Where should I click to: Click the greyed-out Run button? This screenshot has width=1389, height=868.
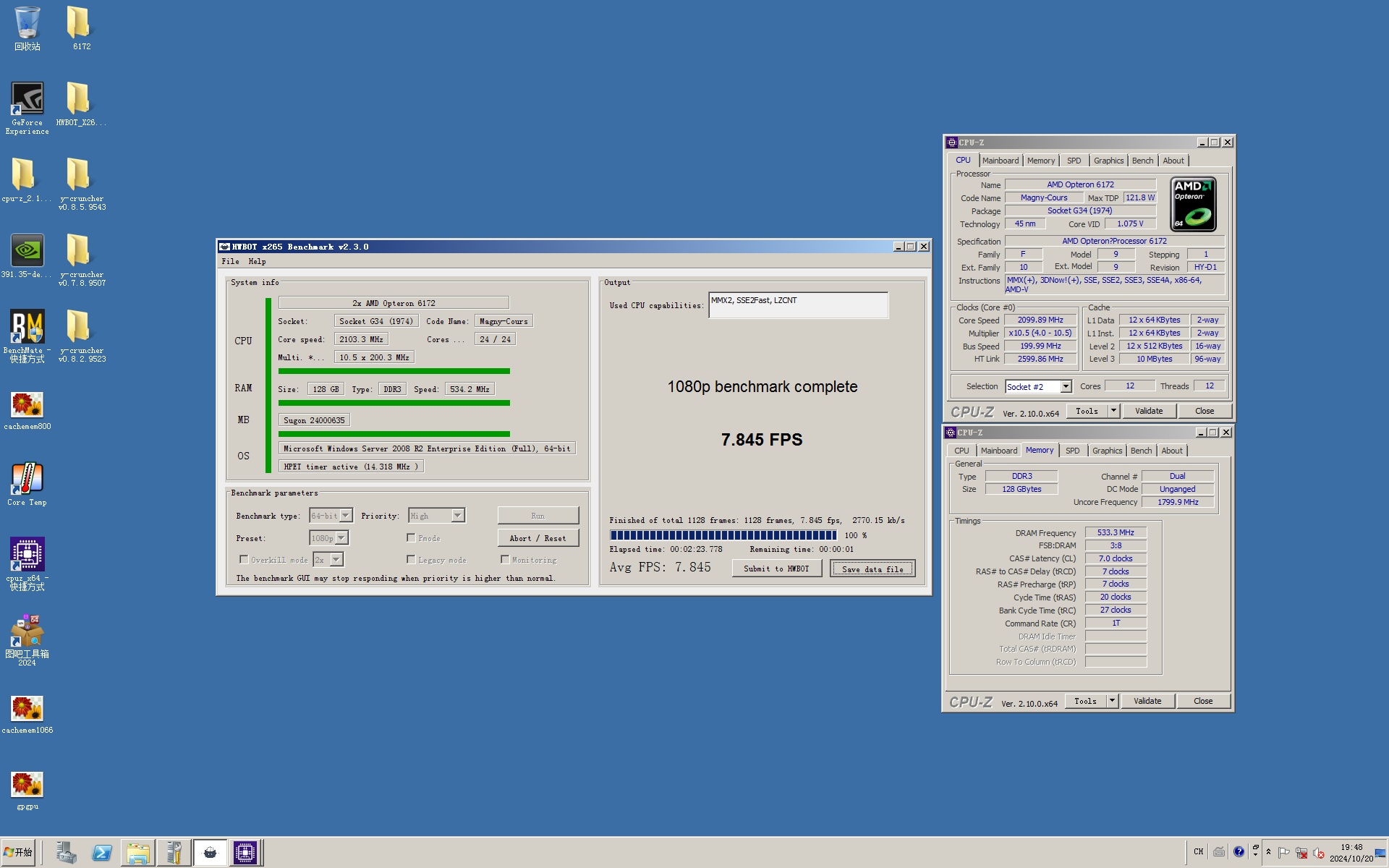pyautogui.click(x=538, y=516)
